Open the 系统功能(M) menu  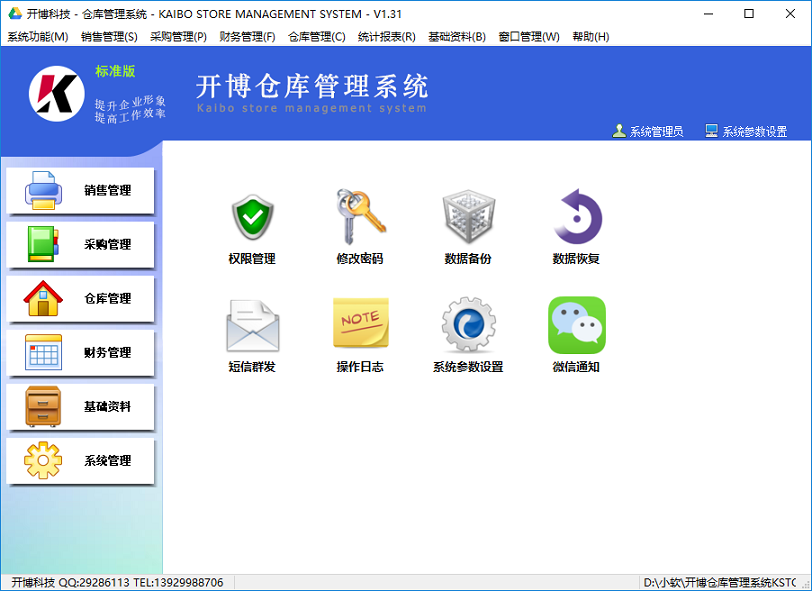[38, 37]
